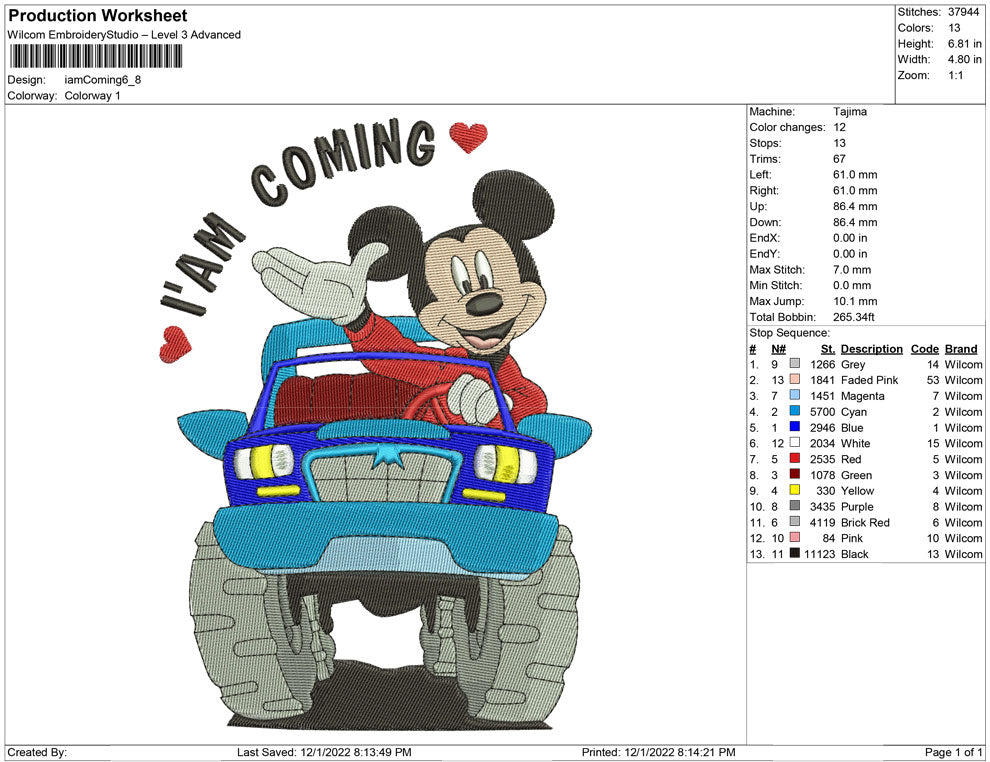Click the St. column header
Screen dimensions: 990x762
[x=828, y=349]
